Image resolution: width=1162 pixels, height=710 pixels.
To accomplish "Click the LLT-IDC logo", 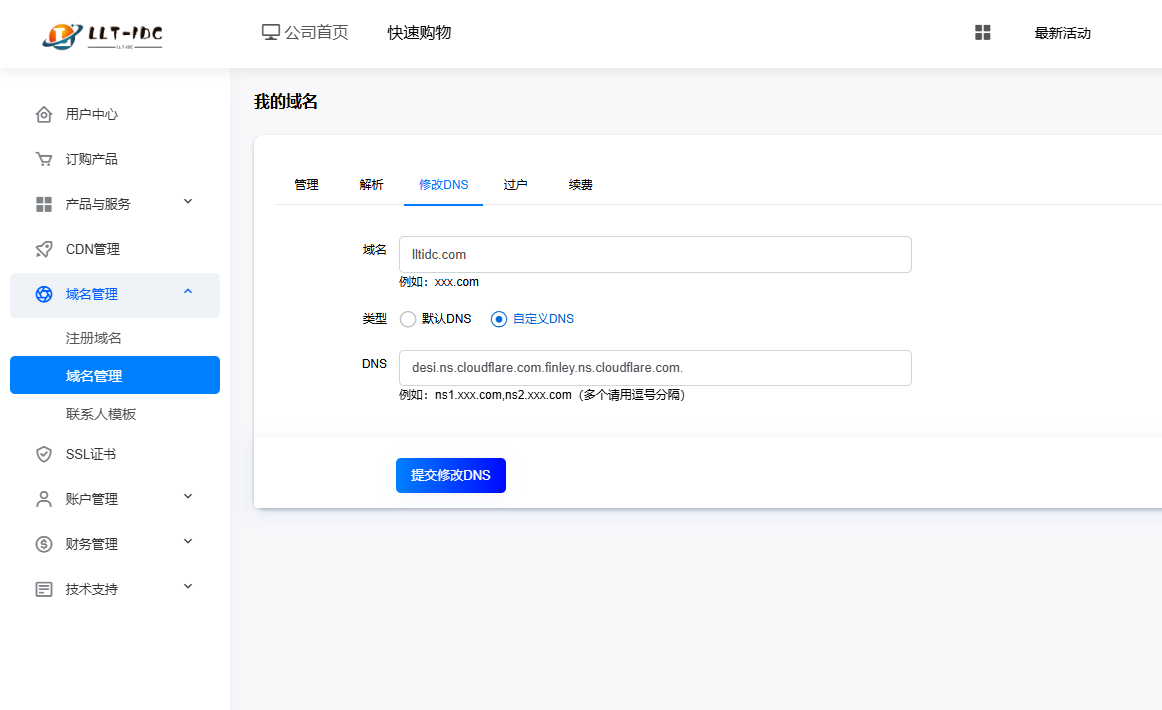I will (x=103, y=35).
